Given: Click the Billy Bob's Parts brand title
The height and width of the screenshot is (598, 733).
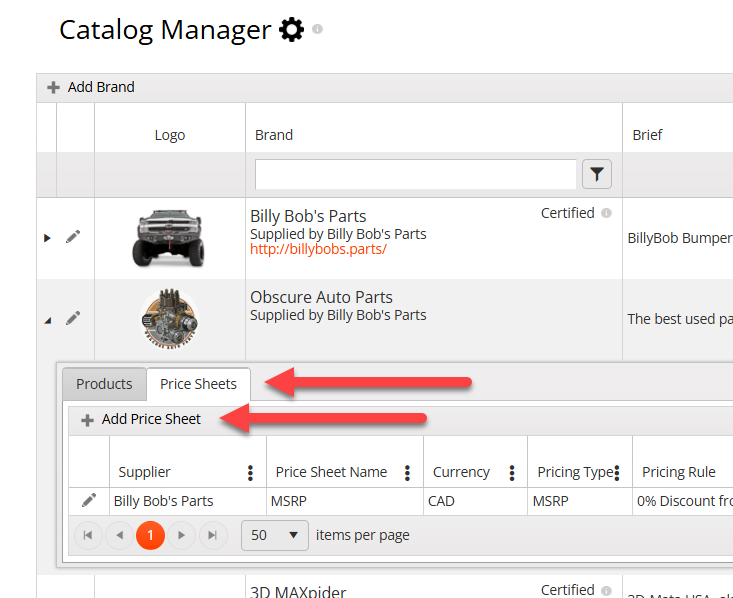Looking at the screenshot, I should pyautogui.click(x=308, y=216).
